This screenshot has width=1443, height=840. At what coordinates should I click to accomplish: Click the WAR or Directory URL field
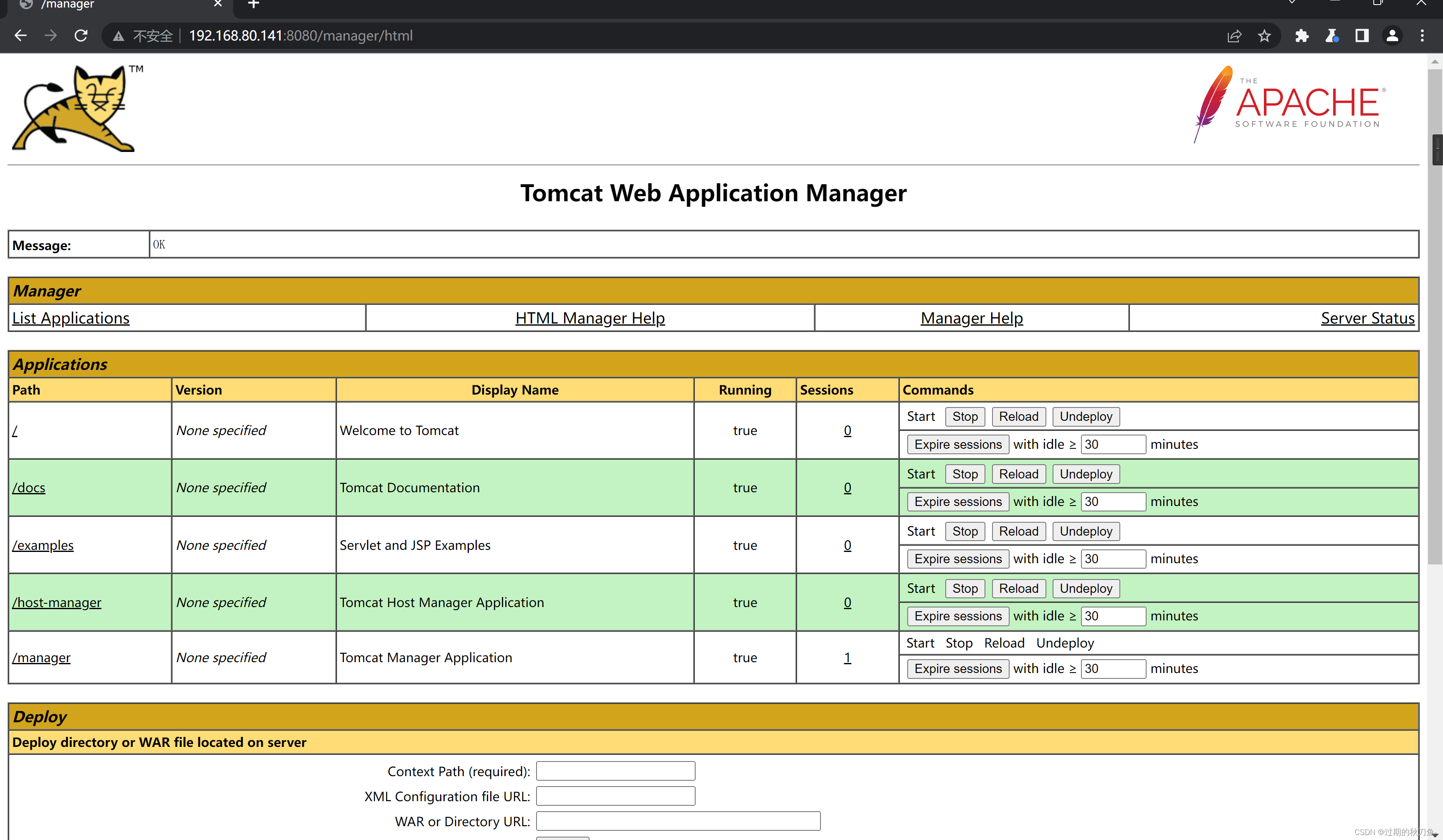(678, 821)
